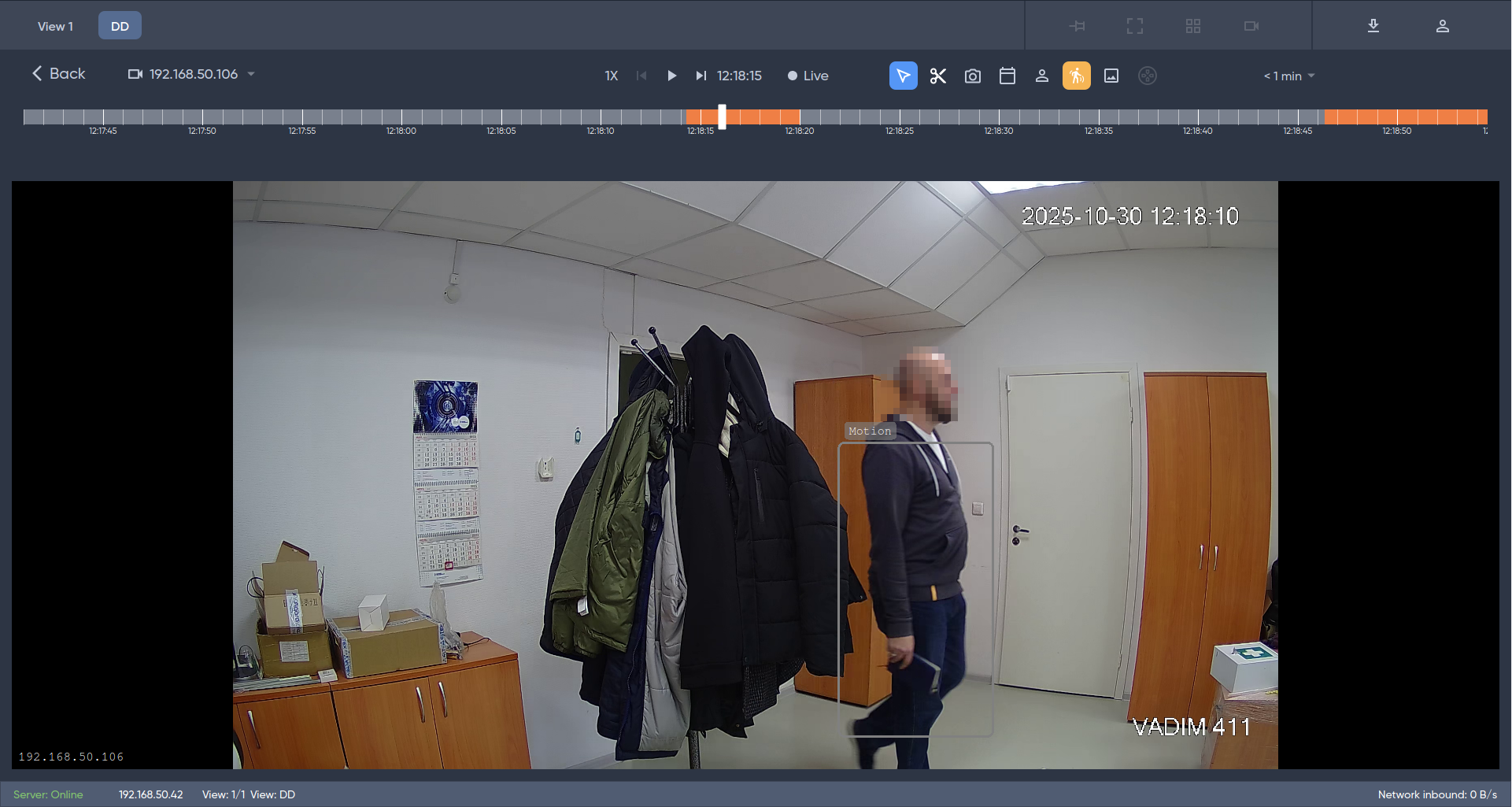Click the camera icon in top bar

pyautogui.click(x=1251, y=26)
